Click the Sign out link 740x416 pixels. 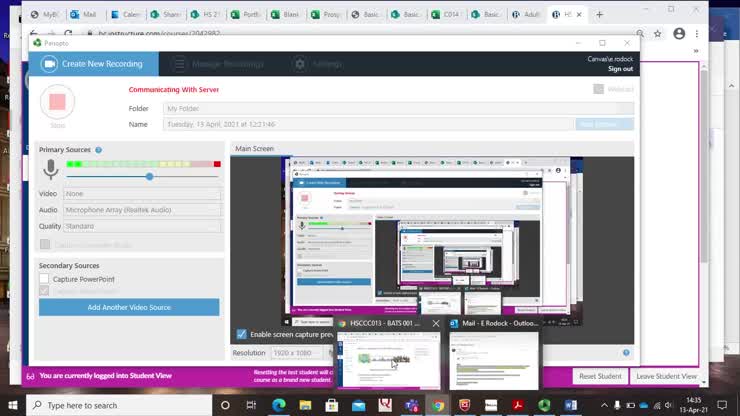click(620, 69)
